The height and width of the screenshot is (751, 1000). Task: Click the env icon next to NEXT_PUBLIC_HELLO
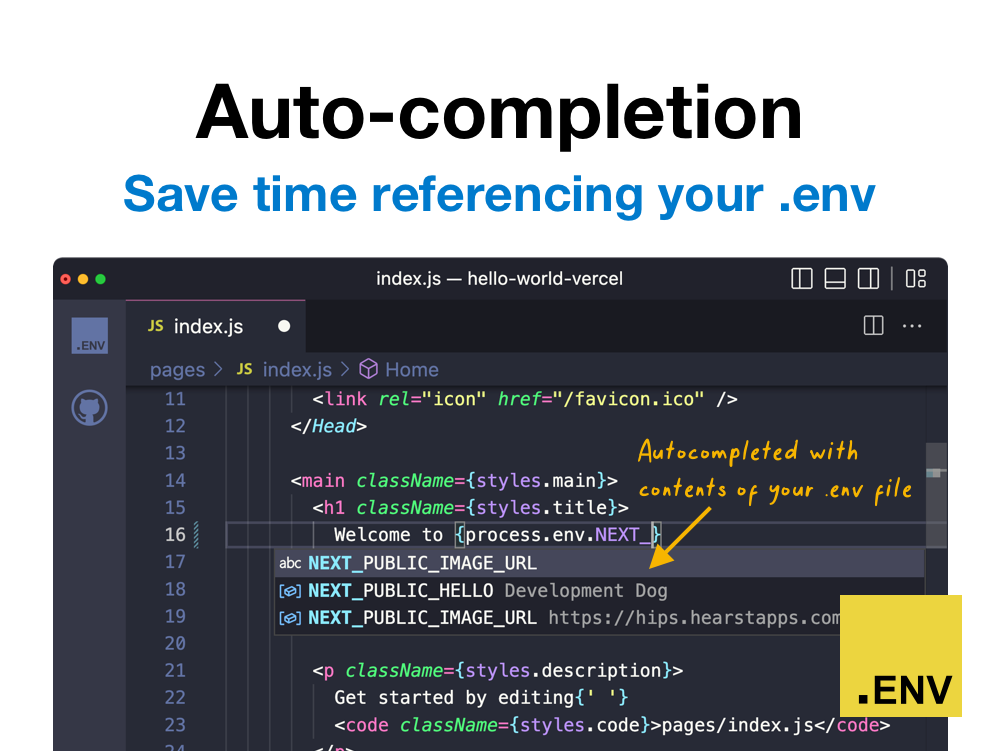[x=290, y=590]
